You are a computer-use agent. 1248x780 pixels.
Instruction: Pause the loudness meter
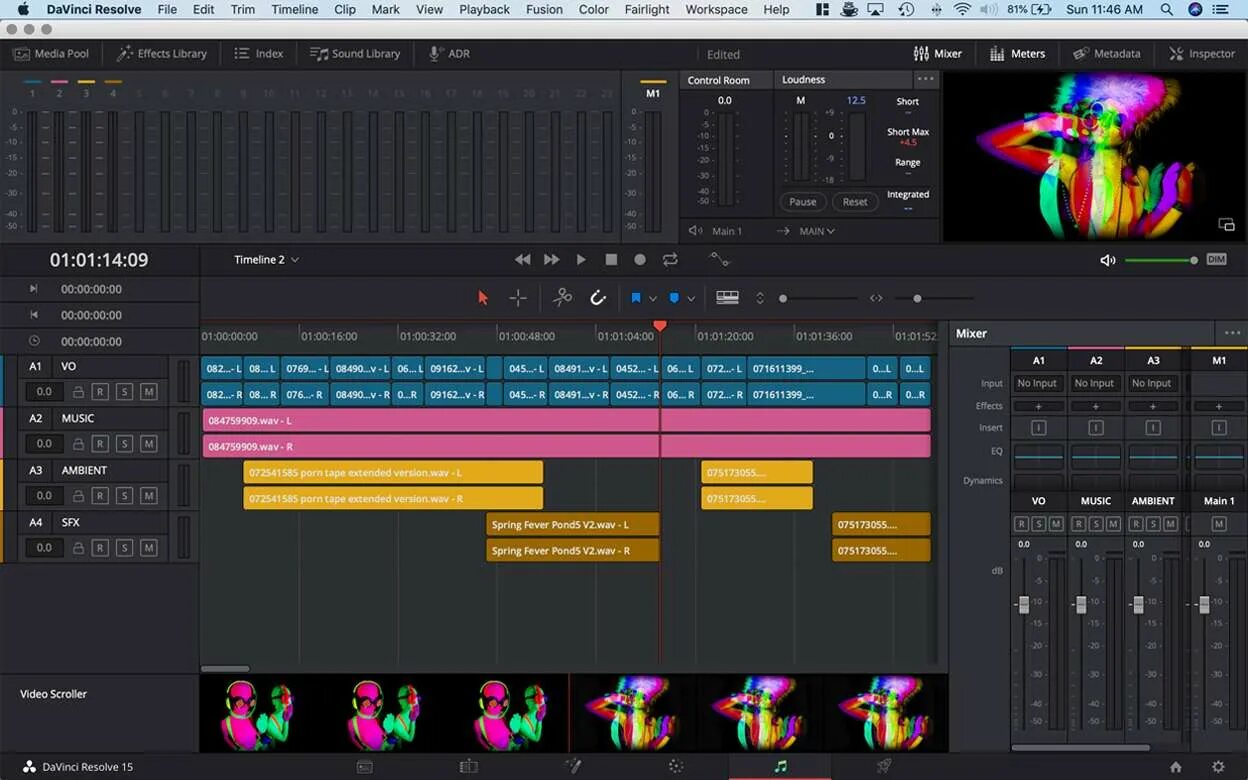coord(803,202)
